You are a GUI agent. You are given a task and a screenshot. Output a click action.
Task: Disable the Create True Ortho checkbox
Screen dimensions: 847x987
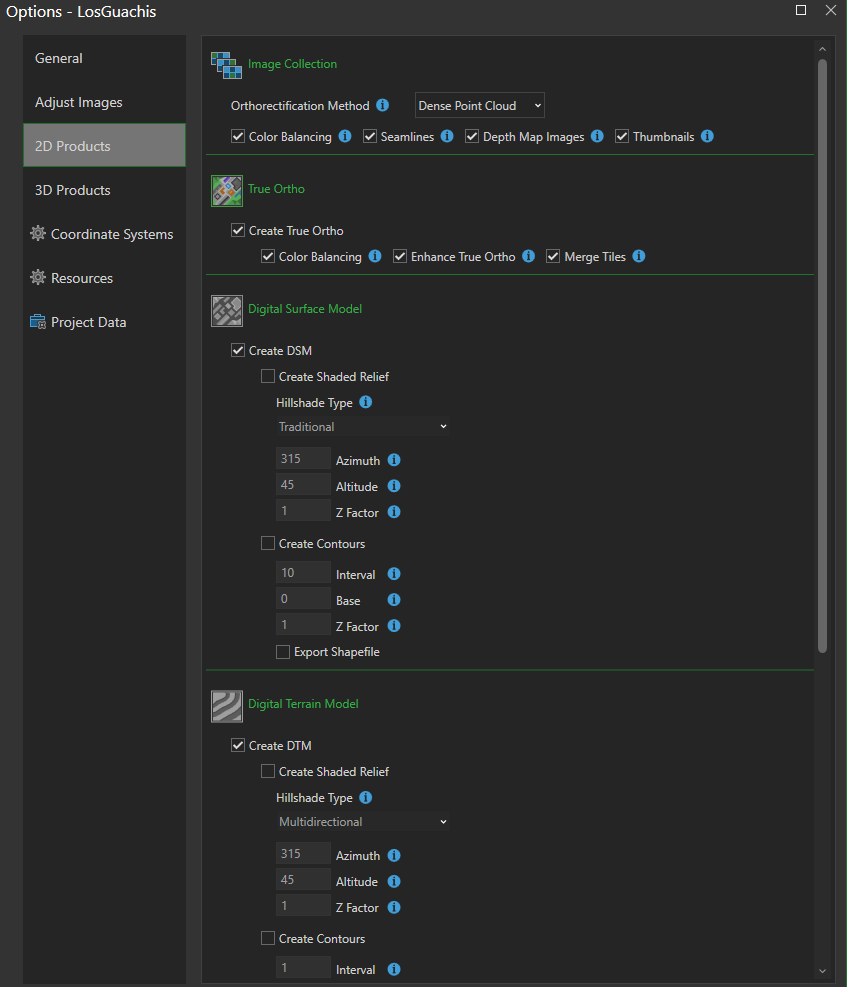(238, 231)
